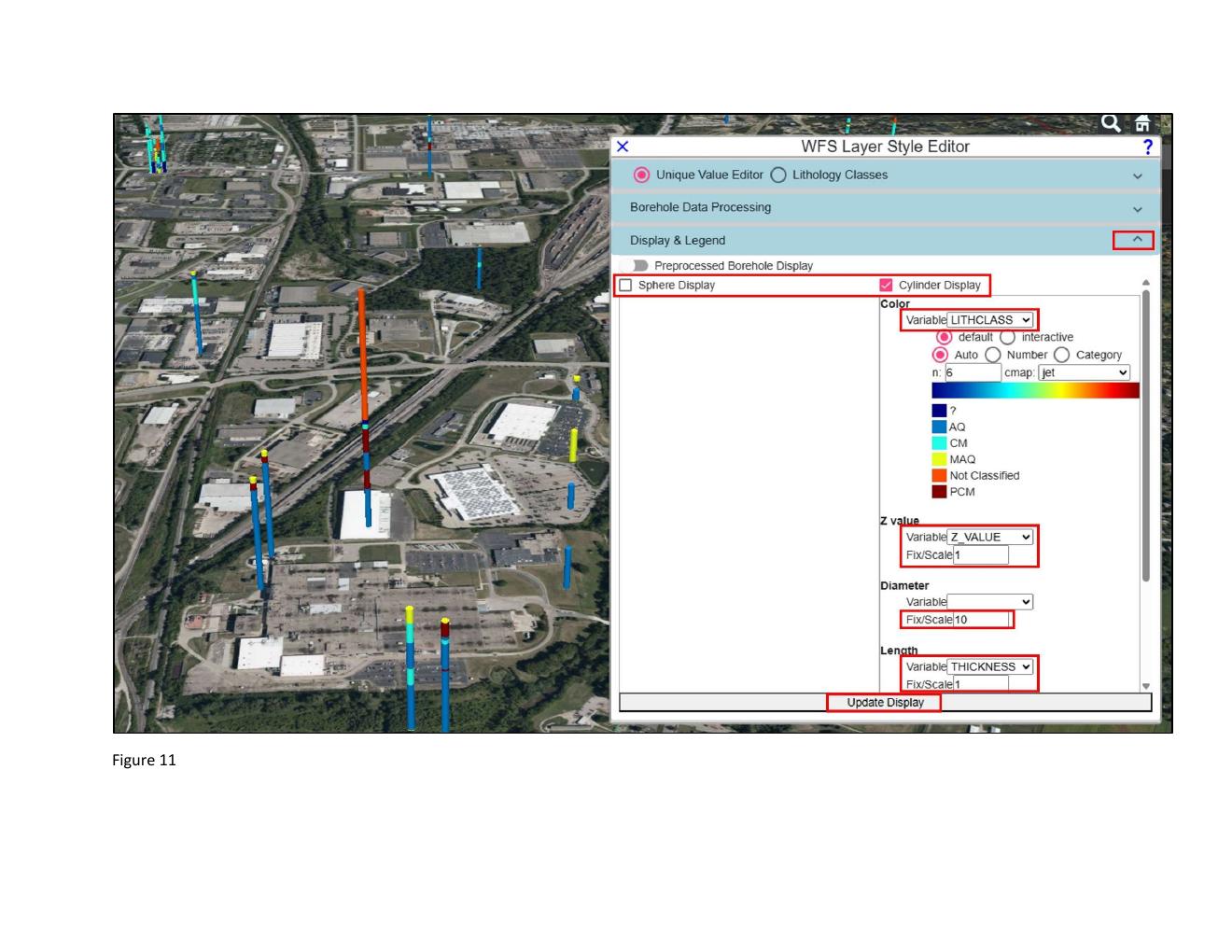Click the legend panel scrollbar thumb
1232x952 pixels.
1146,435
